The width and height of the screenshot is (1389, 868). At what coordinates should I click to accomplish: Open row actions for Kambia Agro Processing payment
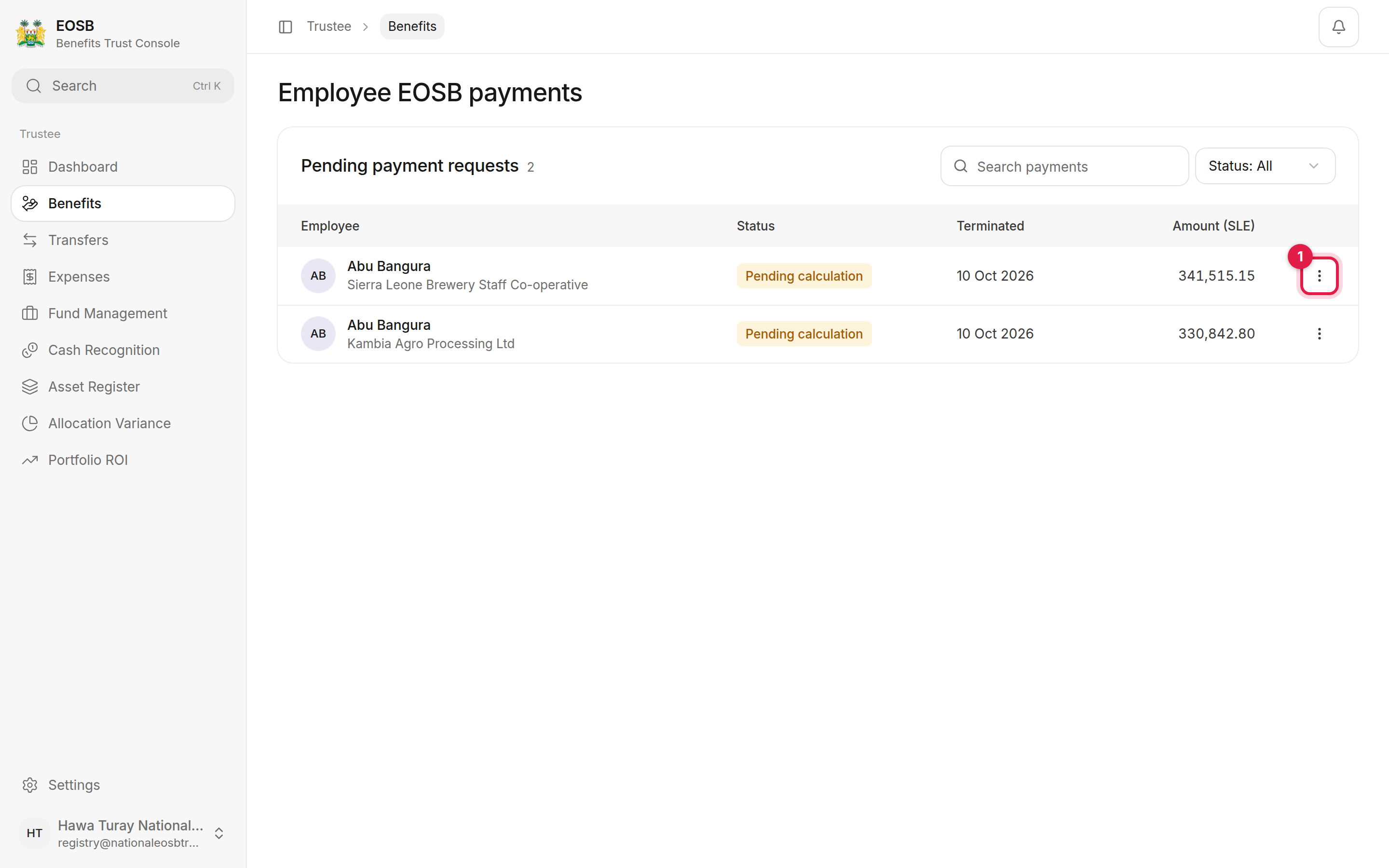coord(1319,334)
